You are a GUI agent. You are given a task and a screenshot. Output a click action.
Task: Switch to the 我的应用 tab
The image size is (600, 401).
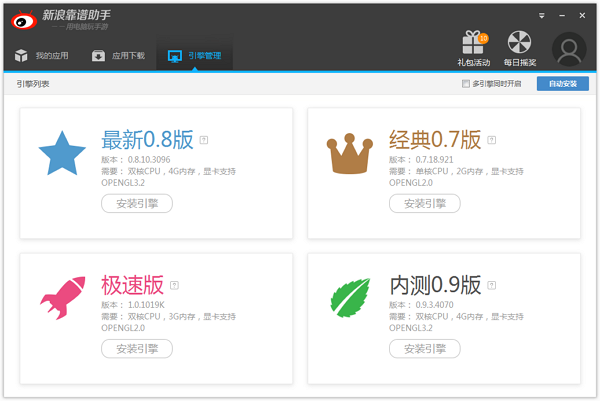click(x=41, y=56)
